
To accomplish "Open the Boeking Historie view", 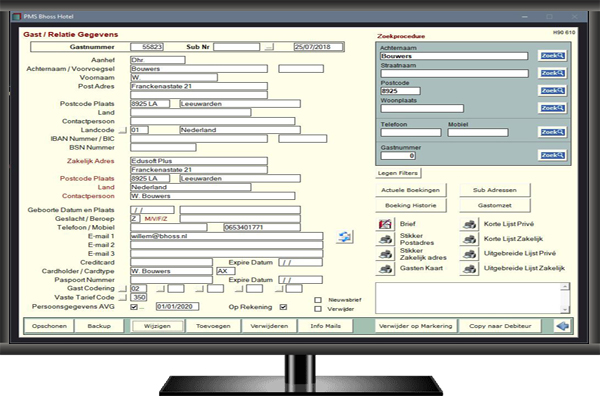I will pos(411,205).
